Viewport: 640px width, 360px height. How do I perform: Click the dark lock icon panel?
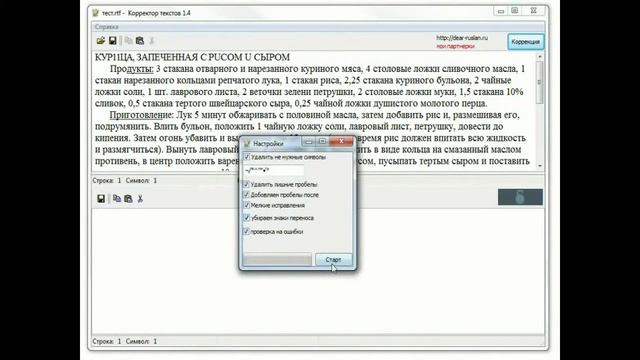(520, 197)
